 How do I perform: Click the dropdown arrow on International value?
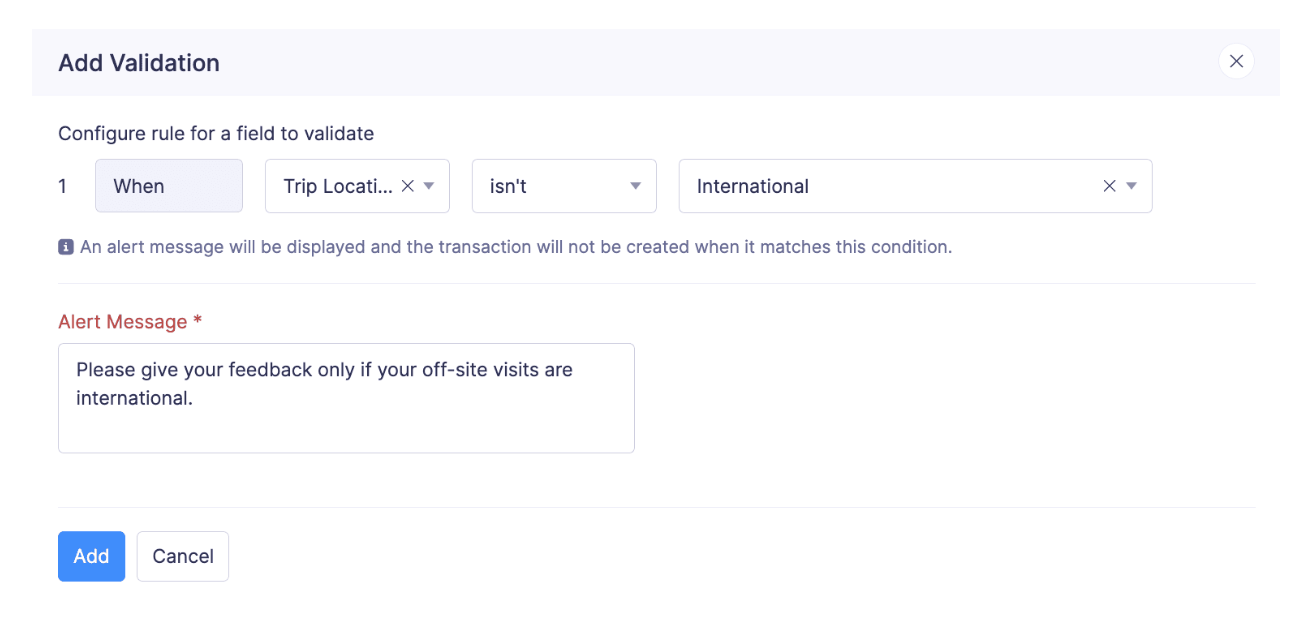click(x=1131, y=185)
